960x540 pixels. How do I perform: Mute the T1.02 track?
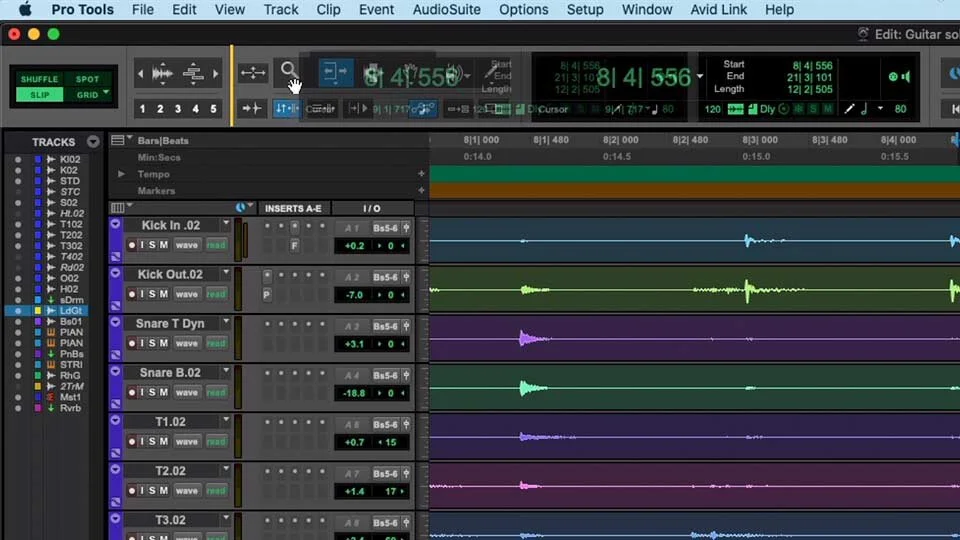point(163,441)
